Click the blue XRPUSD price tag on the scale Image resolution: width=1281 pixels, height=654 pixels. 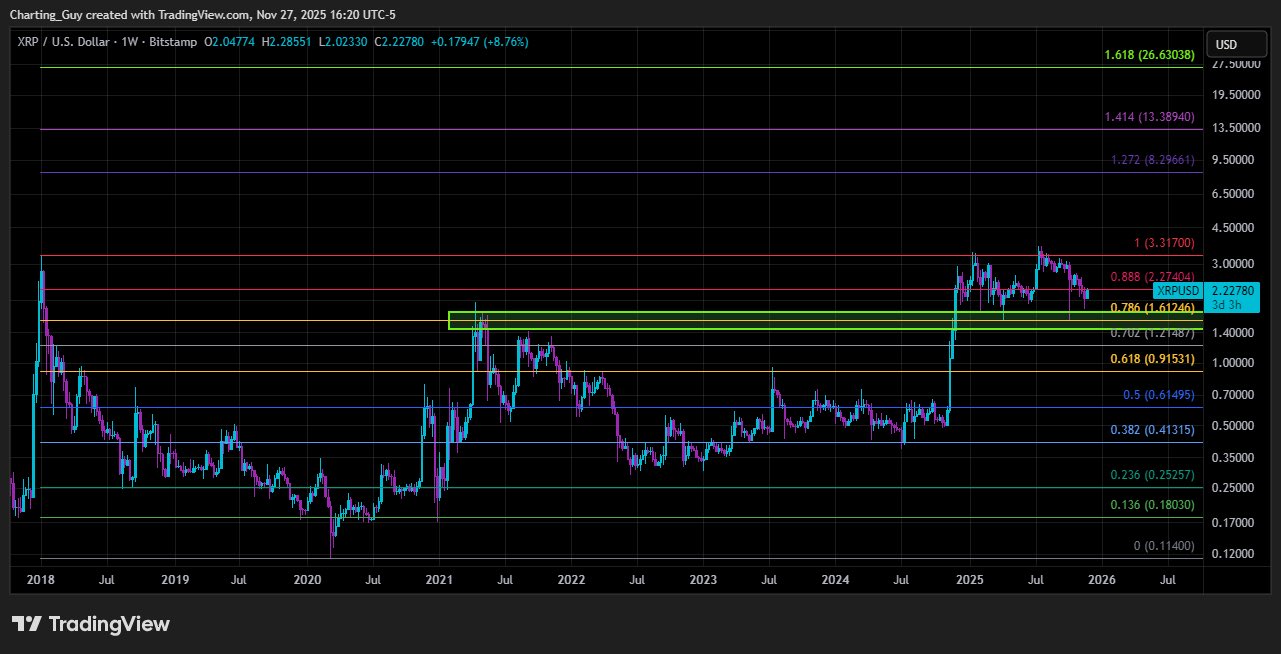[1178, 290]
